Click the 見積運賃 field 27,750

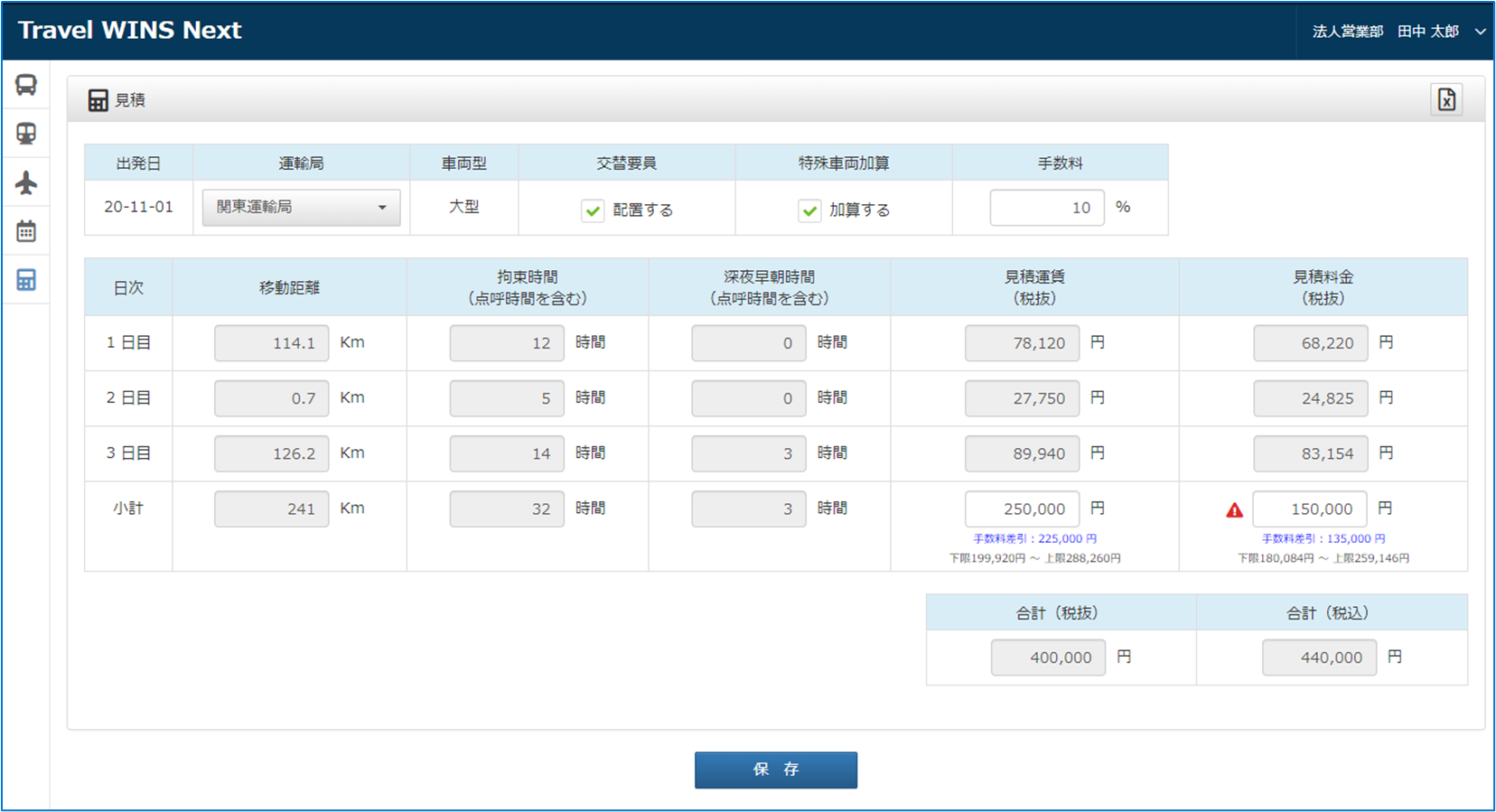tap(1022, 398)
